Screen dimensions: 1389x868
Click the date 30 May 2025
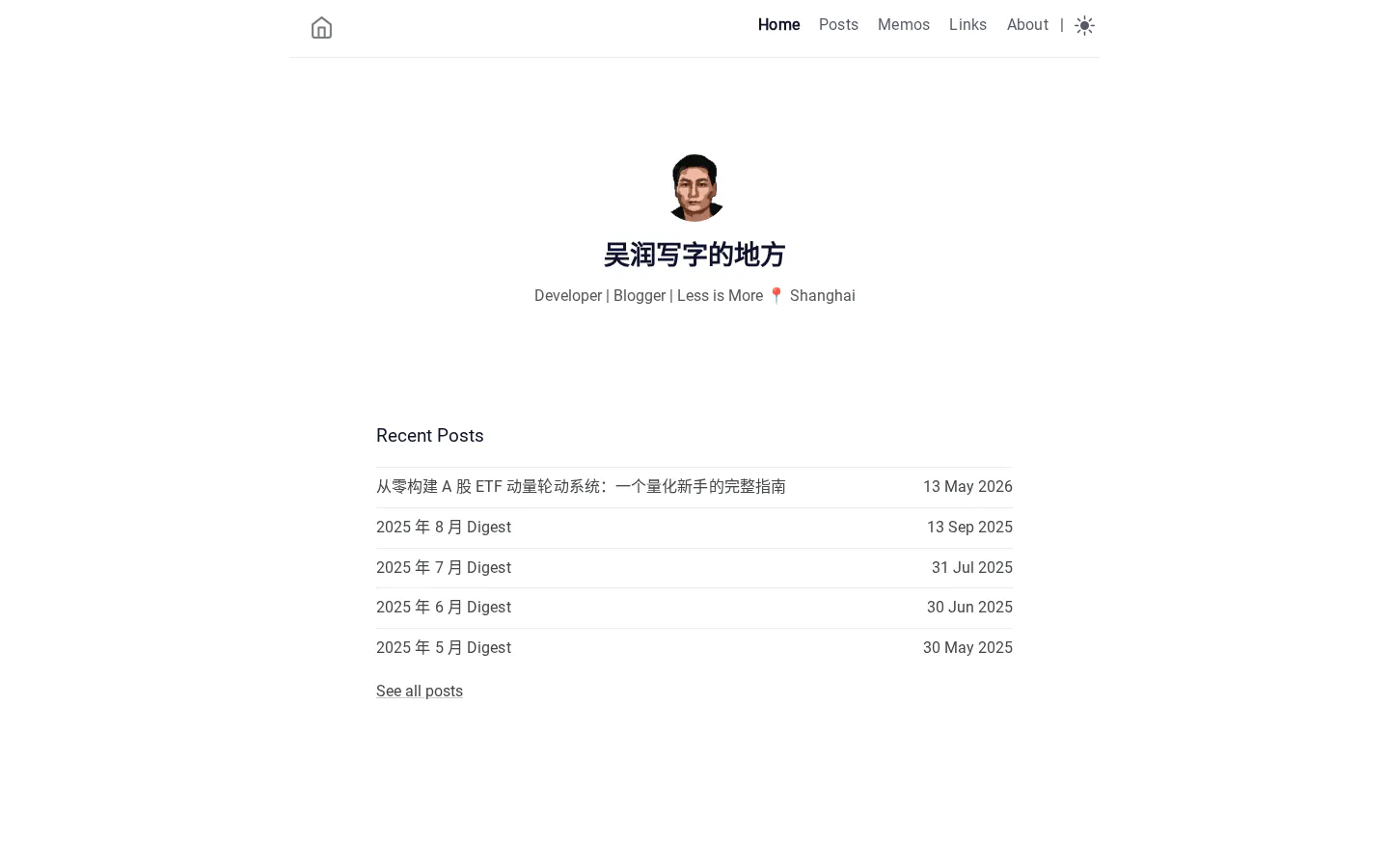967,648
